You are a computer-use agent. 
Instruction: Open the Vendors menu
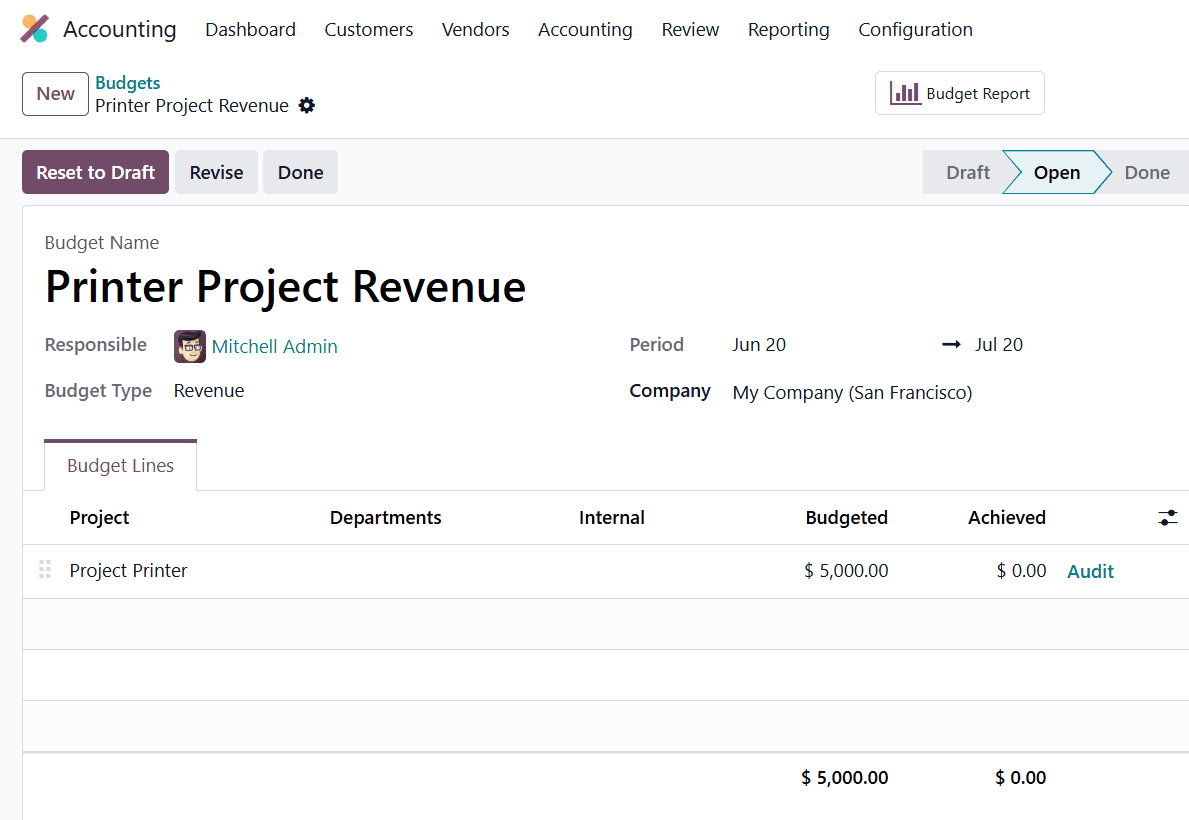pos(475,30)
